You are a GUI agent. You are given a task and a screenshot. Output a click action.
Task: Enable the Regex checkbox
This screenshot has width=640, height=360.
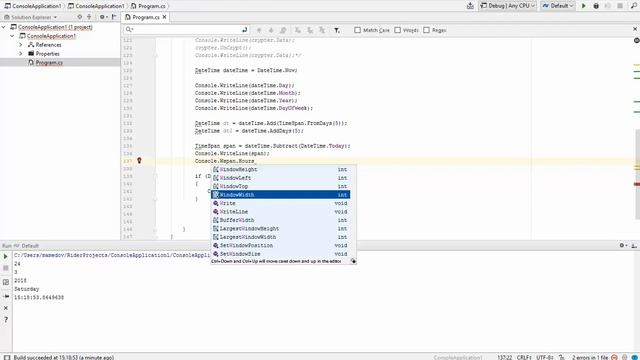click(427, 30)
